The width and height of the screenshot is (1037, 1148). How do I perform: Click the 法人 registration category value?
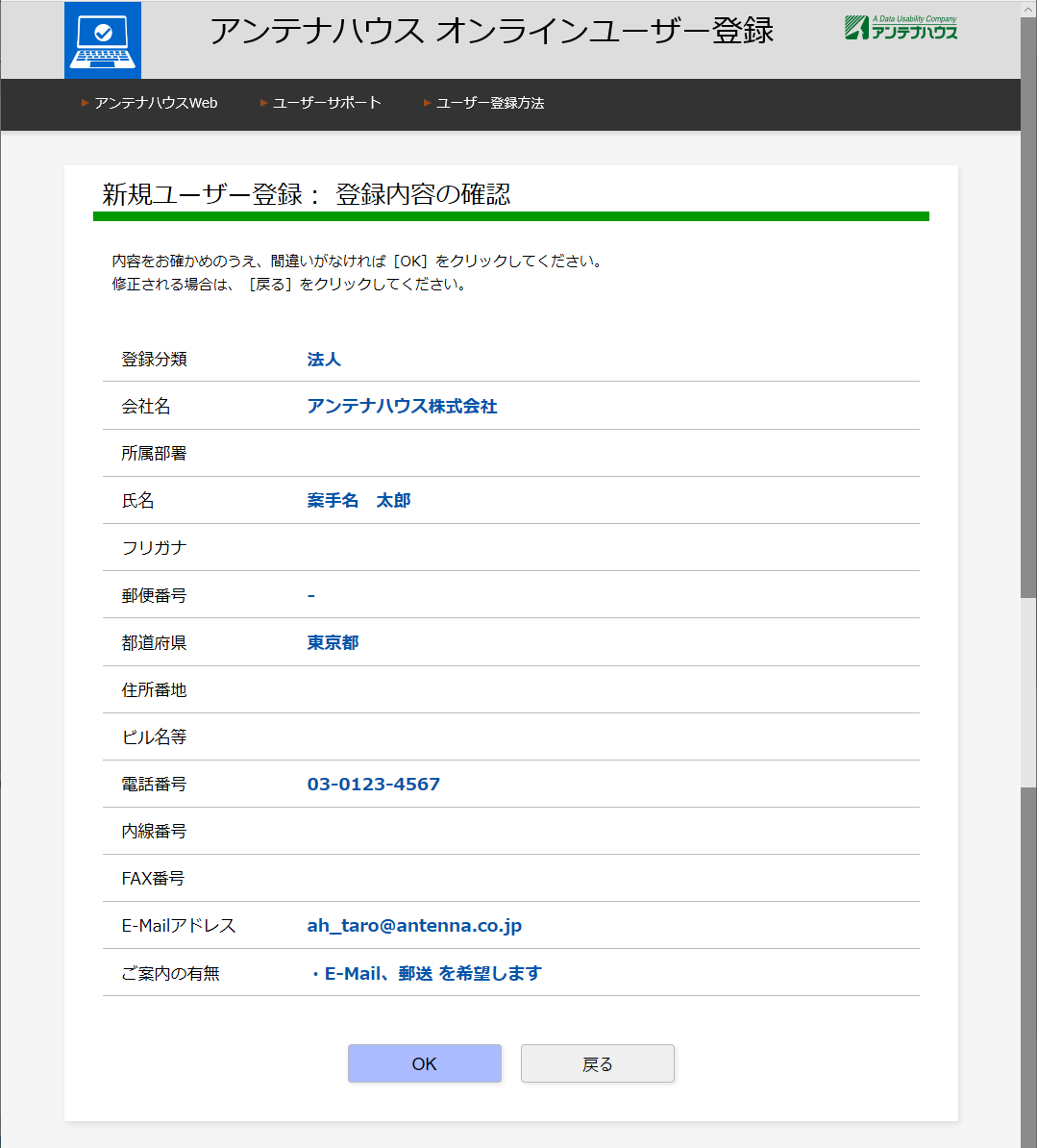click(x=324, y=359)
